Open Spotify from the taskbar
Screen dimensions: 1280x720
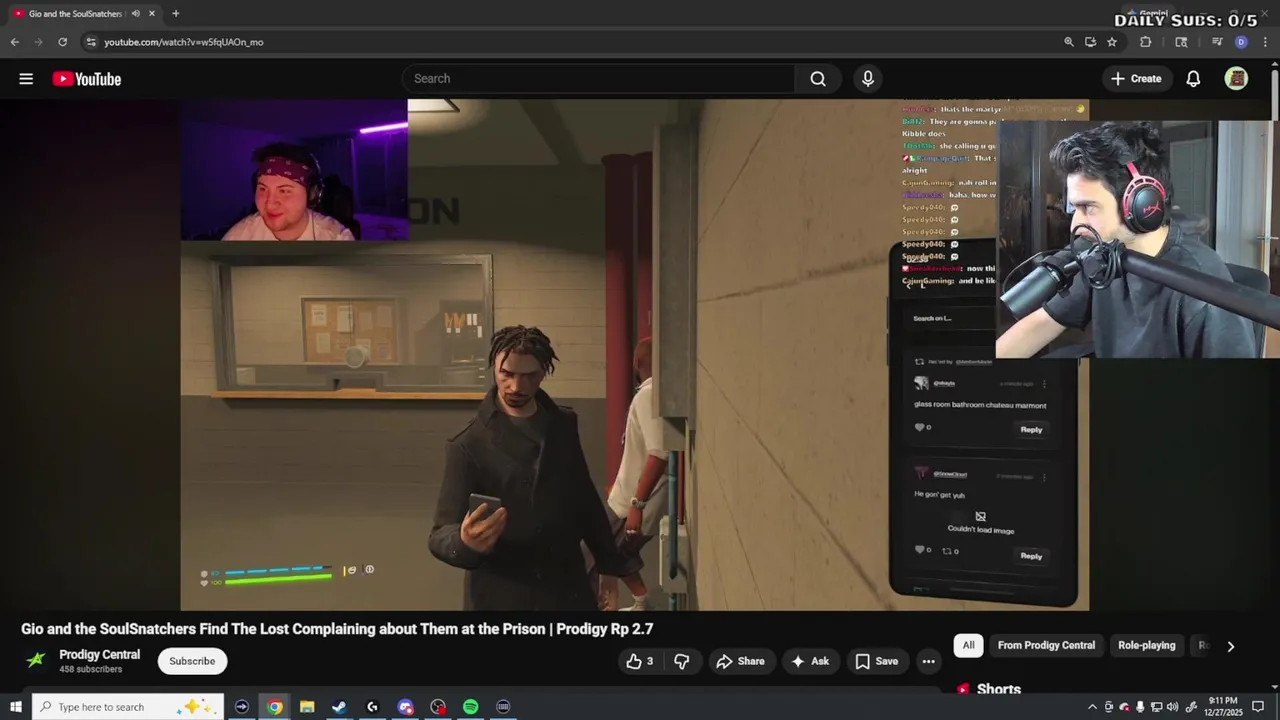470,707
